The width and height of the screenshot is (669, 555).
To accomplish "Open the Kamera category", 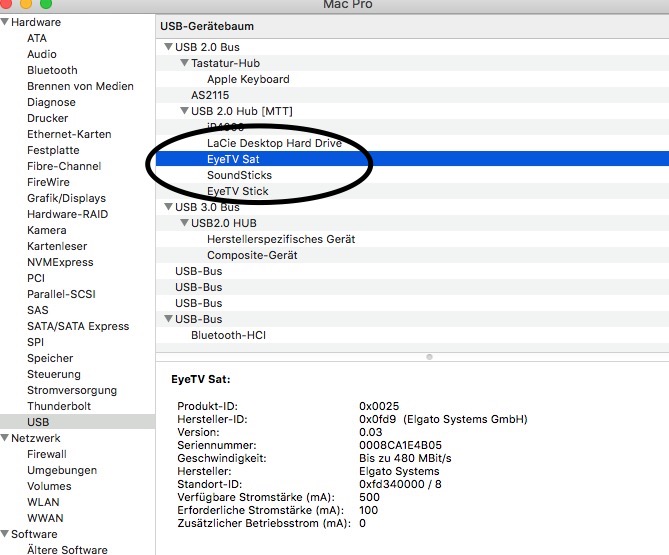I will point(47,230).
